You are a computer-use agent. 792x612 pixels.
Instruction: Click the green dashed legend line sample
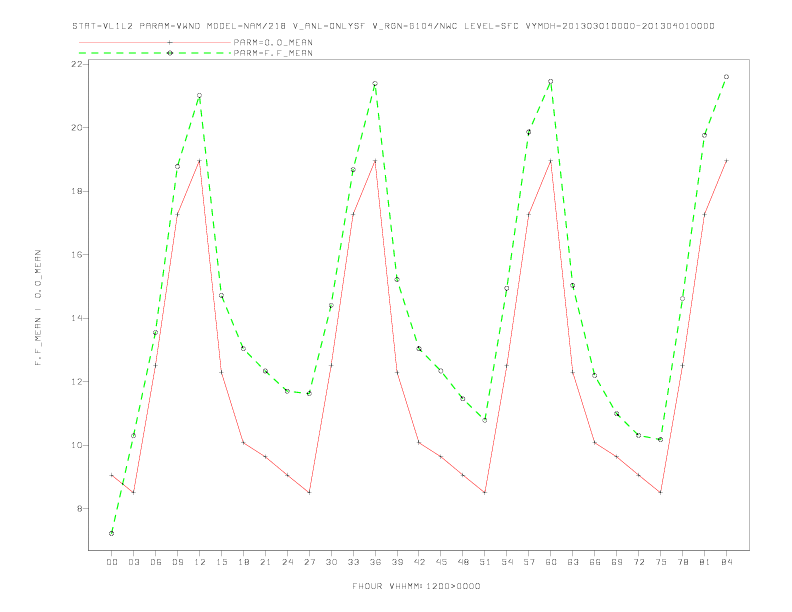(x=155, y=53)
